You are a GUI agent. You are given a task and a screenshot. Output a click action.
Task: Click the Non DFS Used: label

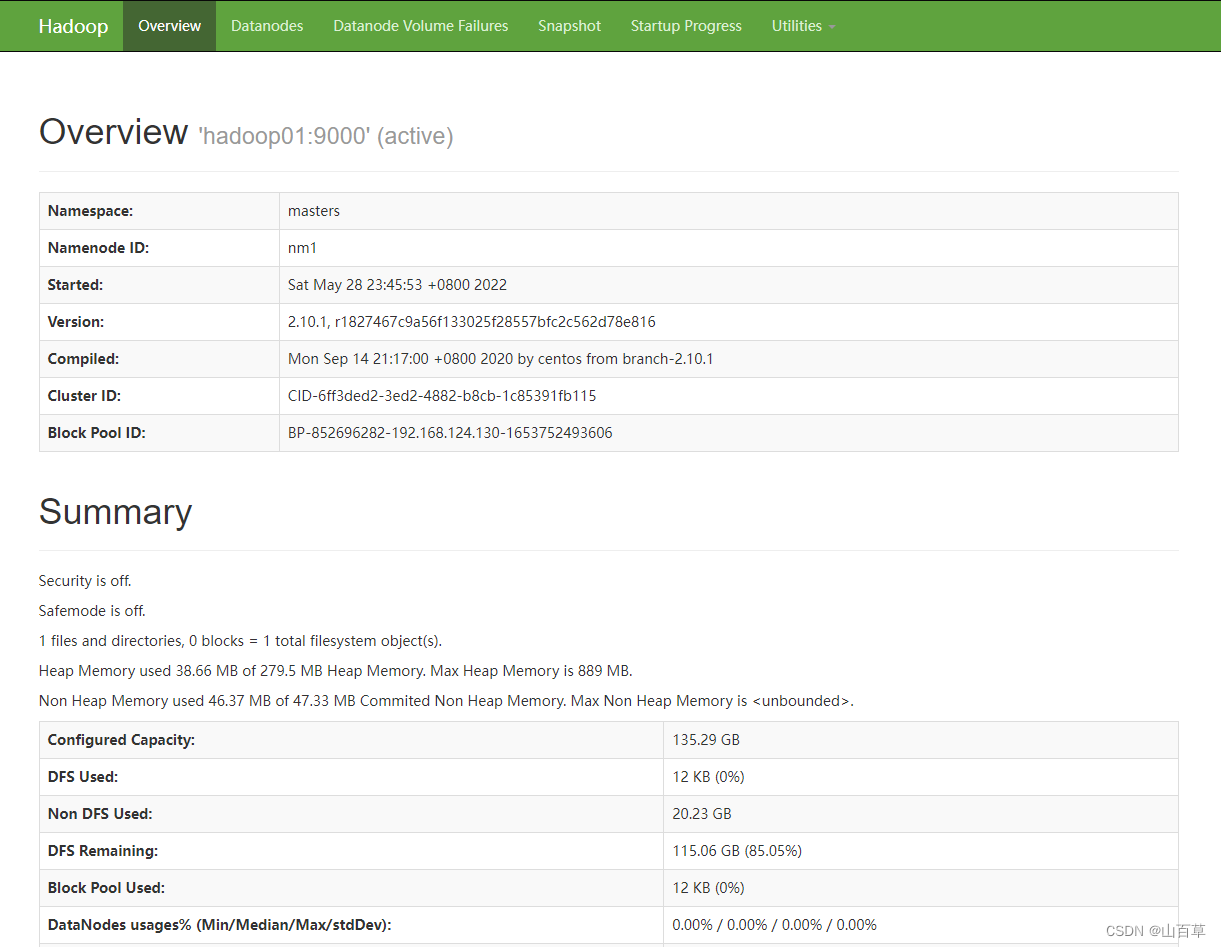click(100, 814)
